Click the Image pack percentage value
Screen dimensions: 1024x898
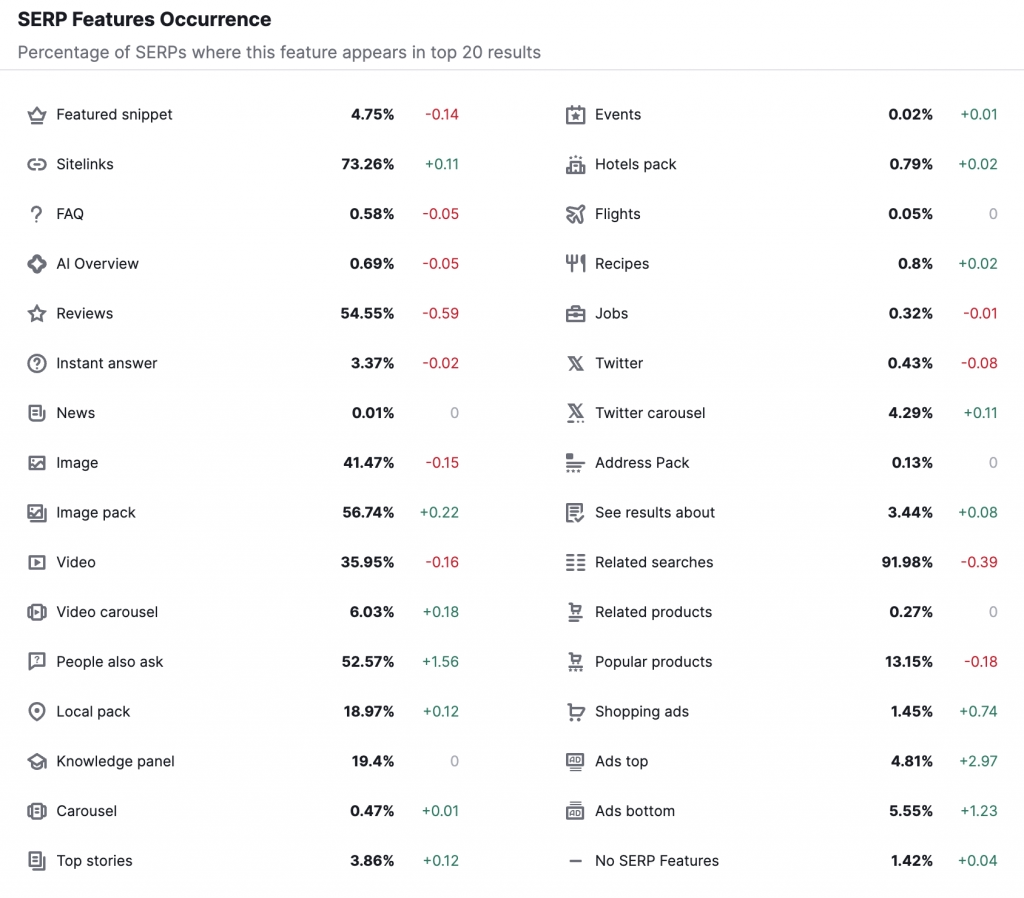pos(367,512)
